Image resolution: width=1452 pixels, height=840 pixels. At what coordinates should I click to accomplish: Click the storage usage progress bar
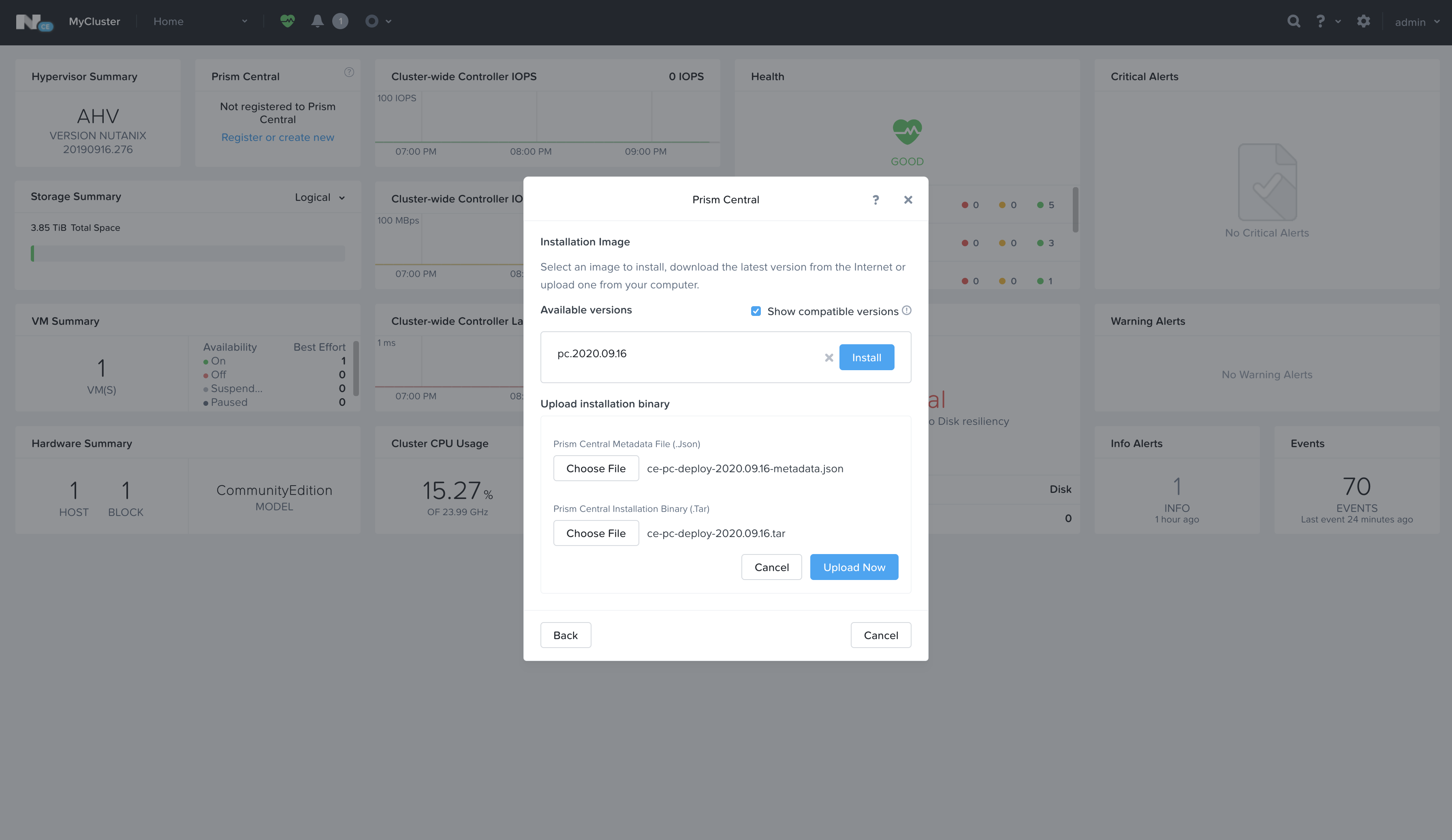pos(188,254)
